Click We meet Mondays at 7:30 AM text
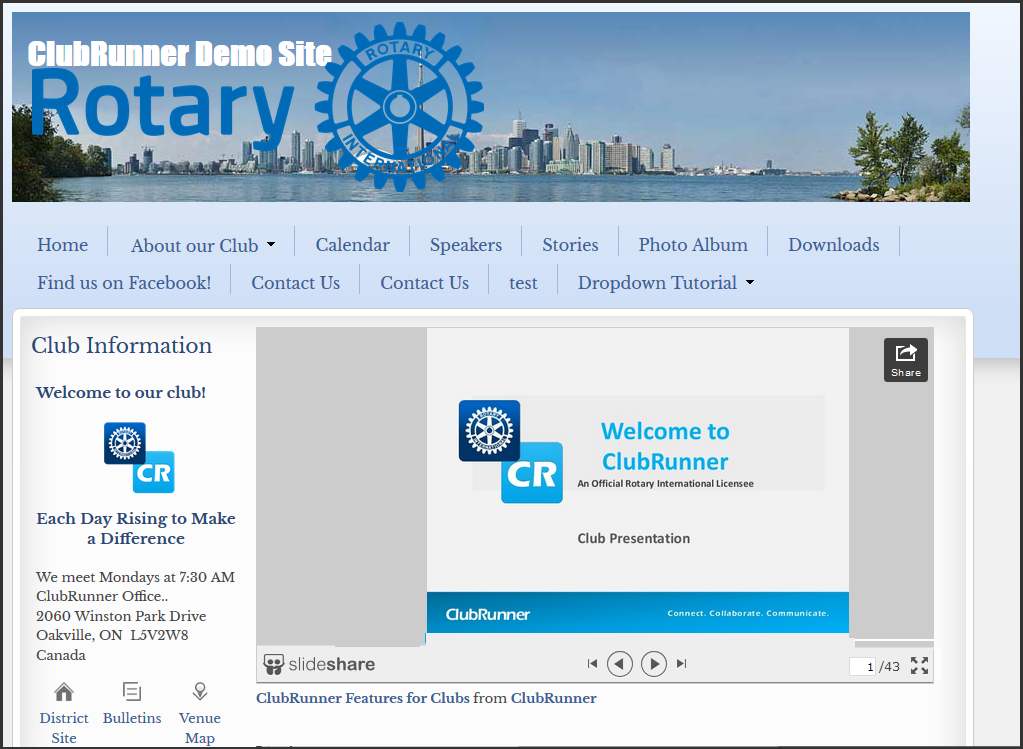The width and height of the screenshot is (1023, 749). [x=135, y=577]
